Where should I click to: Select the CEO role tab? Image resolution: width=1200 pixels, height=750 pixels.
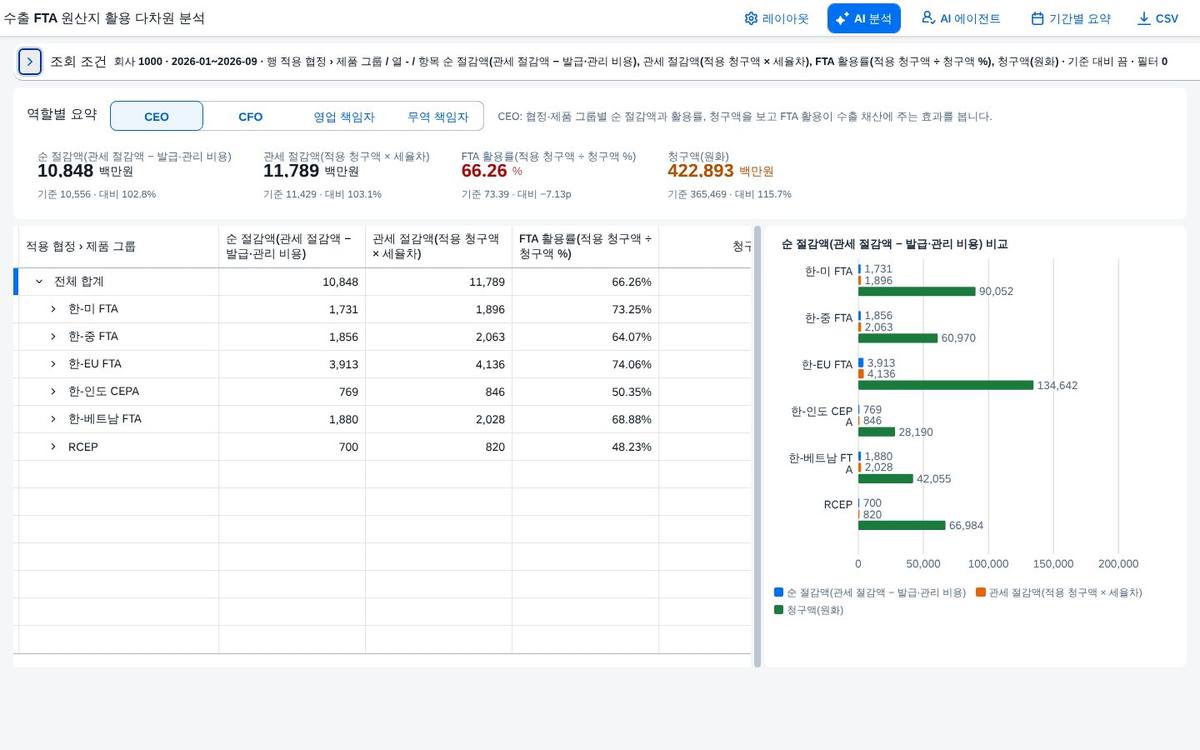click(156, 116)
